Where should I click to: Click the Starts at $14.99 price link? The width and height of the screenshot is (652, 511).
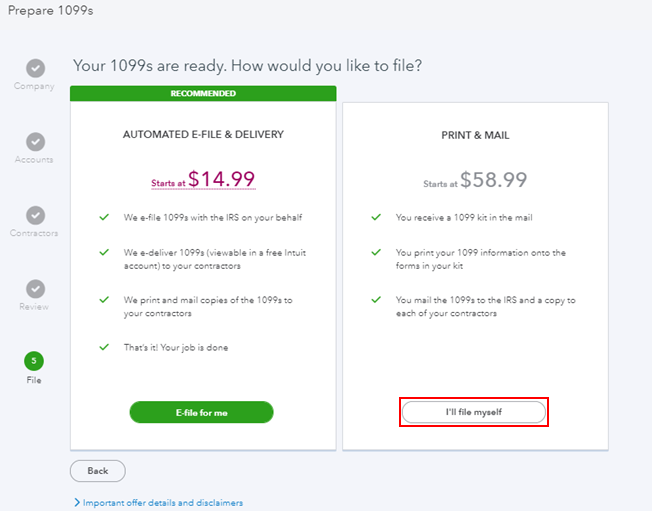tap(203, 179)
